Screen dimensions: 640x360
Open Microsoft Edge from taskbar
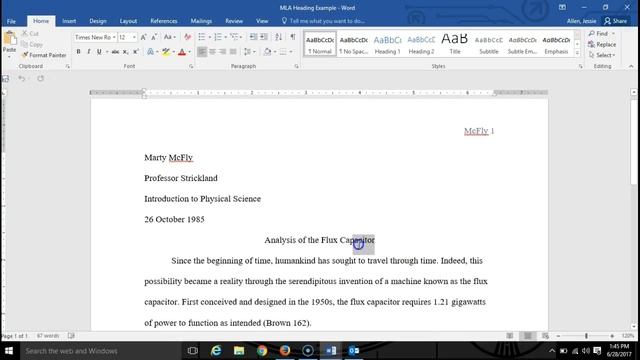(x=216, y=351)
